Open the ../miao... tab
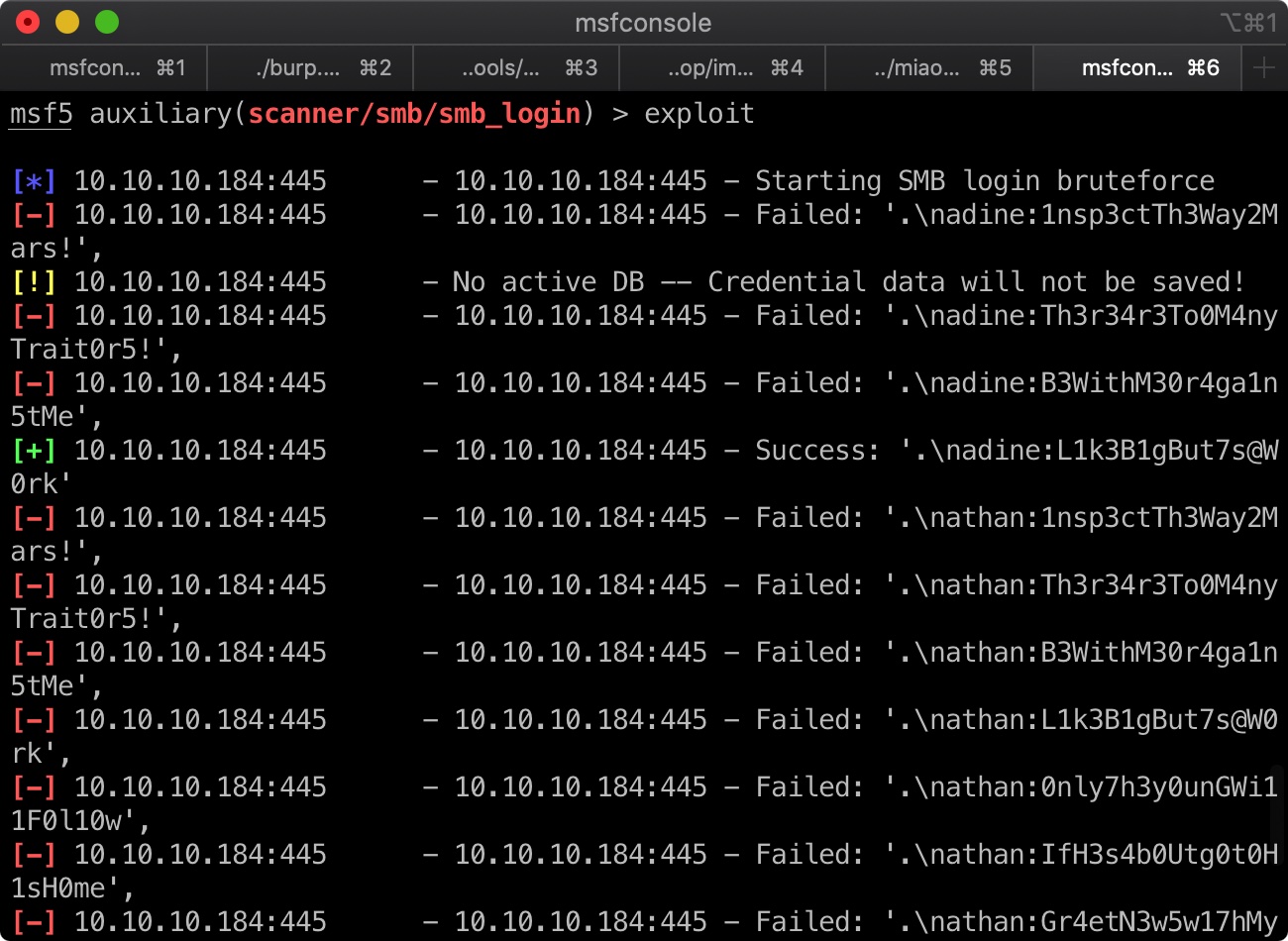This screenshot has width=1288, height=941. coord(929,67)
